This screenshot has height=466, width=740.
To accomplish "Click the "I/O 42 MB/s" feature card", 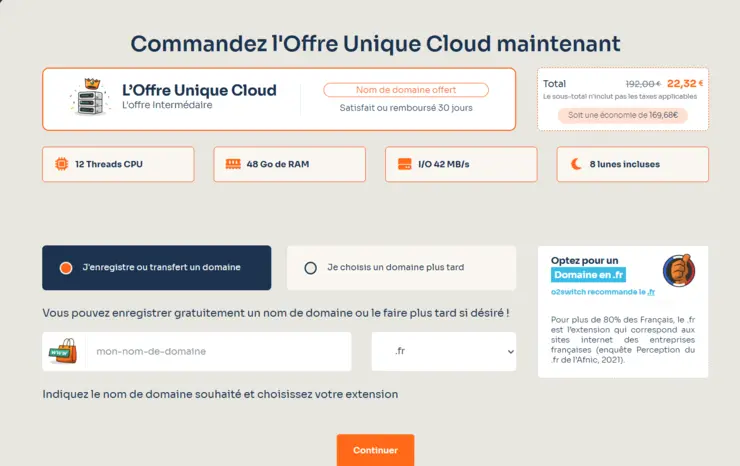I will pyautogui.click(x=461, y=164).
